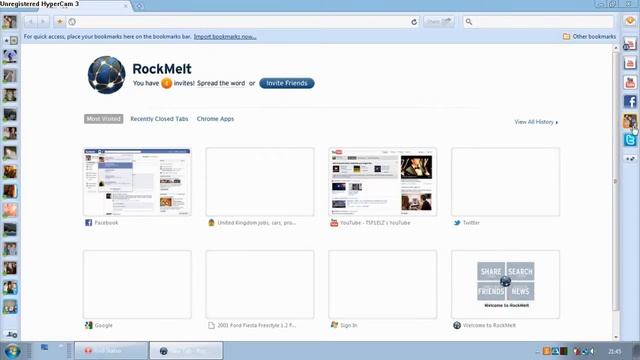Switch to RockMelt taskbar button
This screenshot has width=640, height=360.
(x=186, y=351)
